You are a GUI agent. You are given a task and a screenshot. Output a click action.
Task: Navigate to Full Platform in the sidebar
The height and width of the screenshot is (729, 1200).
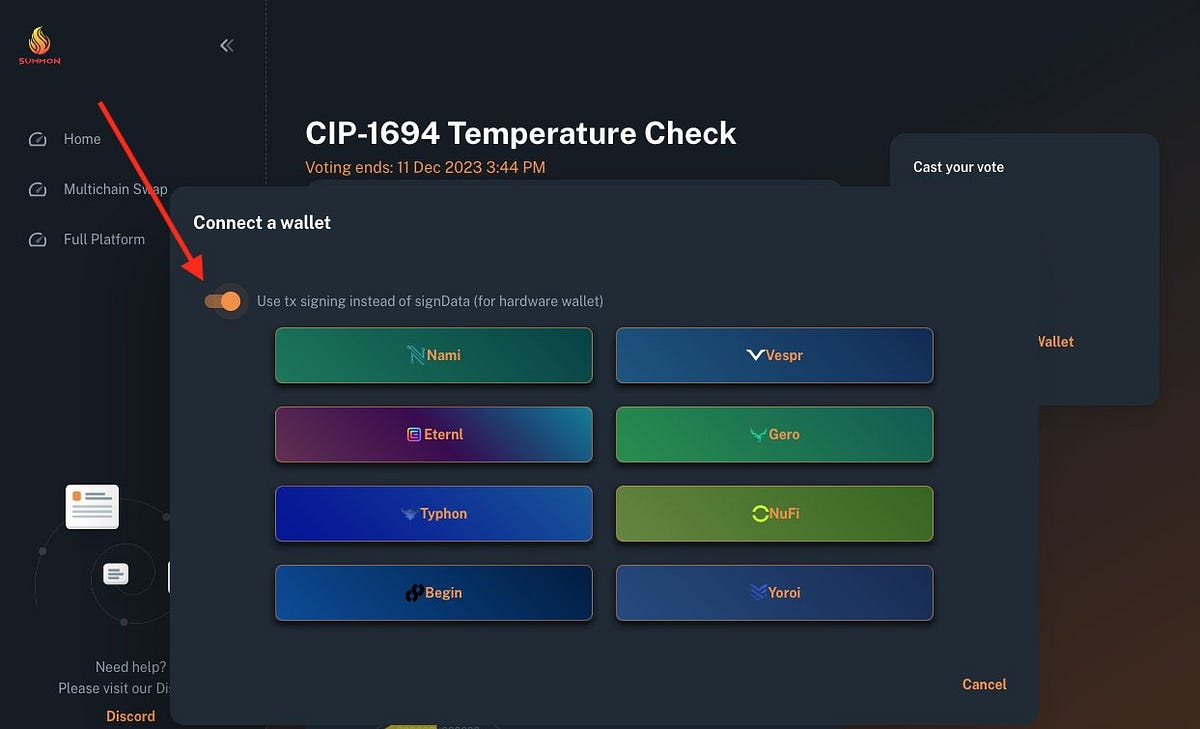(x=103, y=240)
